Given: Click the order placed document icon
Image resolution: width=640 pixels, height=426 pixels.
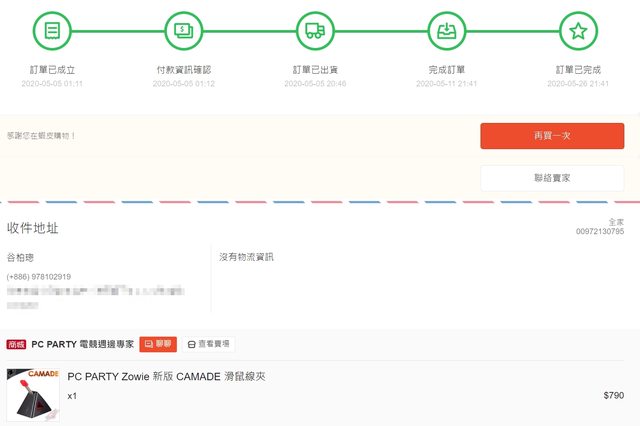Looking at the screenshot, I should (x=52, y=30).
